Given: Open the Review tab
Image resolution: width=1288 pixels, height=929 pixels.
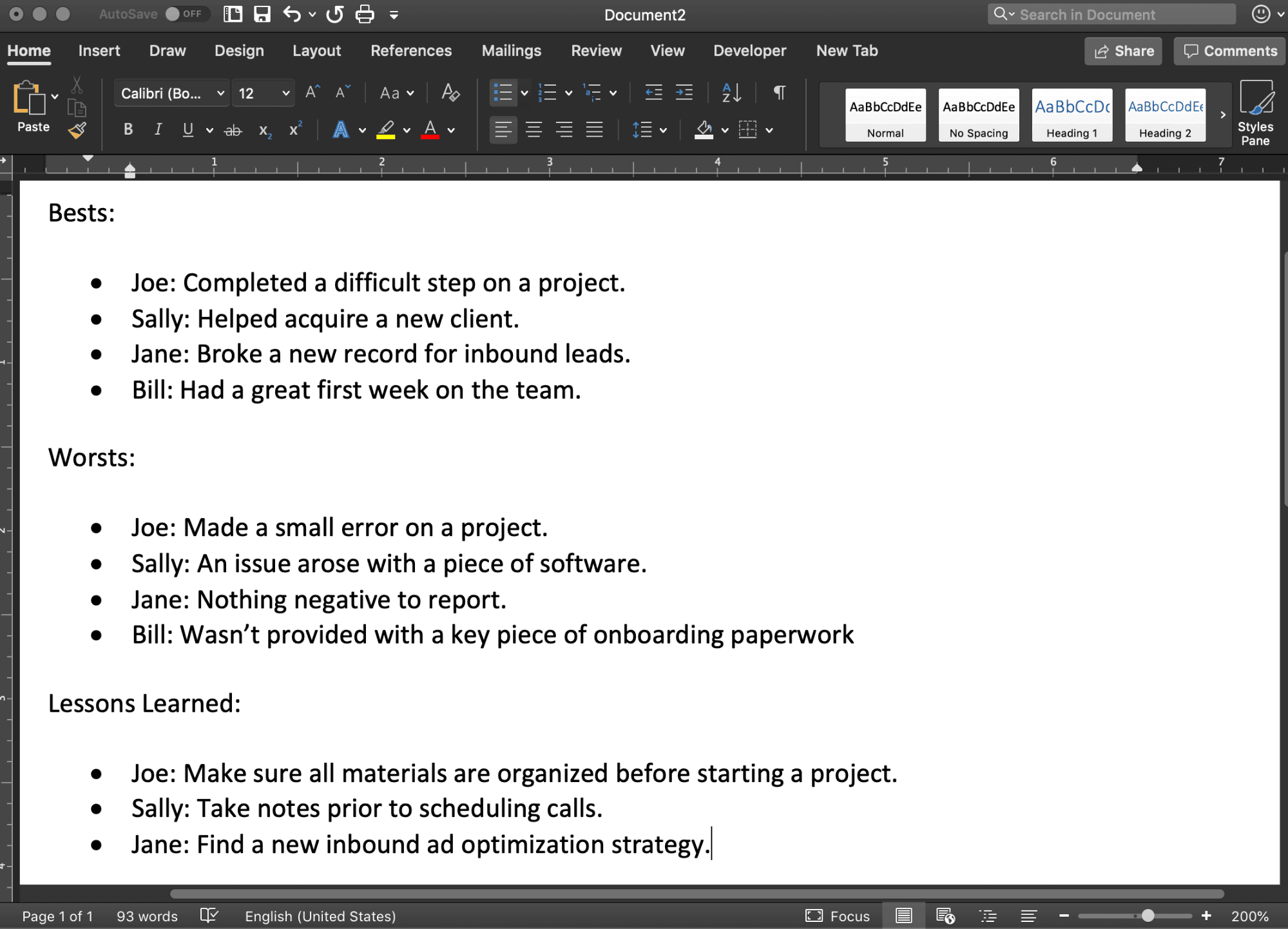Looking at the screenshot, I should tap(596, 51).
